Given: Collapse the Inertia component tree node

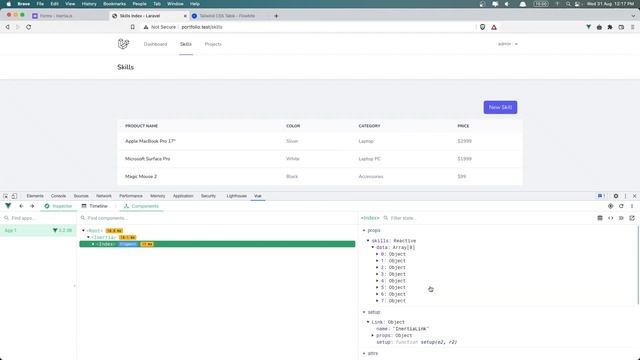Looking at the screenshot, I should (x=89, y=237).
